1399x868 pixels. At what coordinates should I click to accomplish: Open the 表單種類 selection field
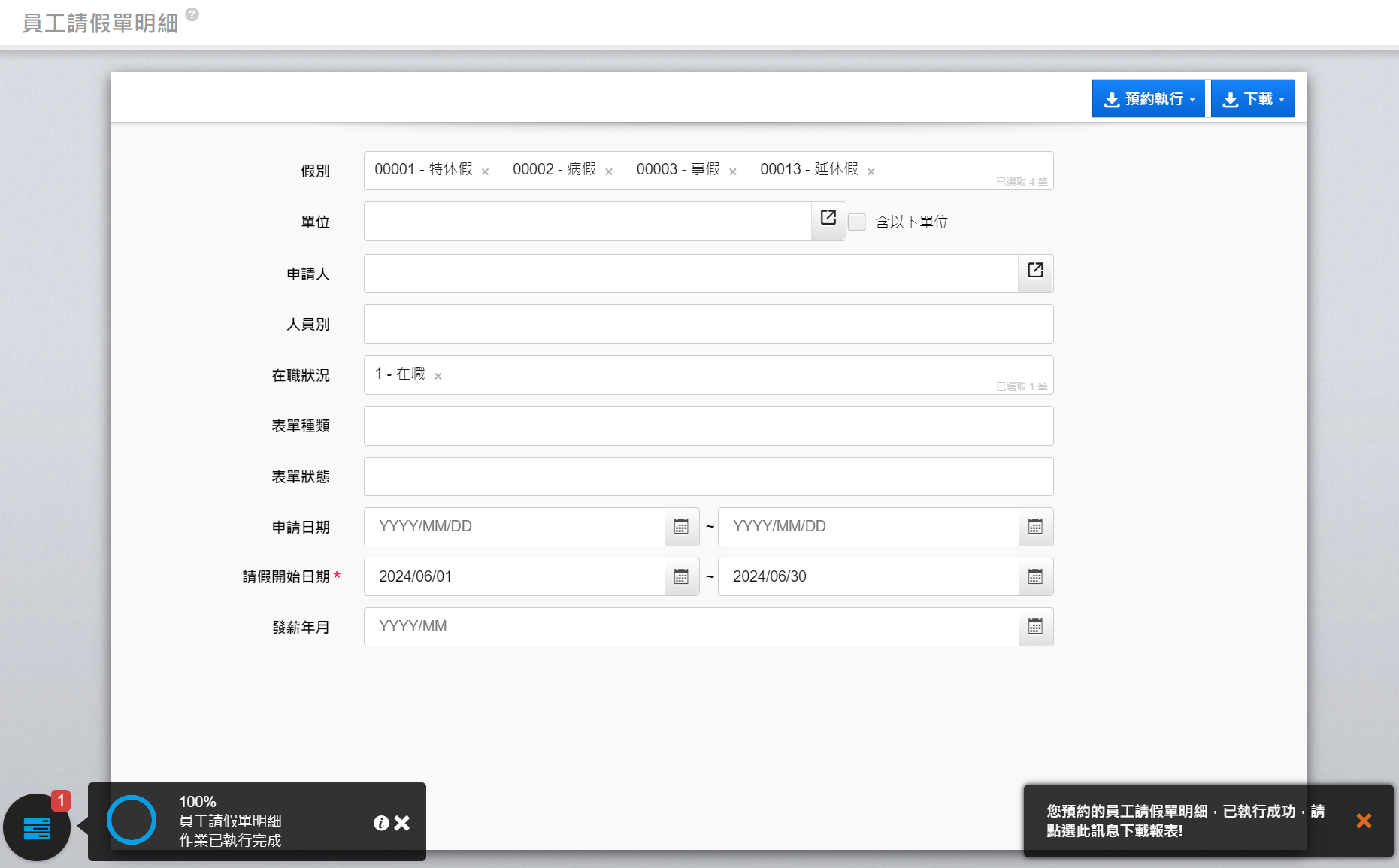click(x=708, y=426)
